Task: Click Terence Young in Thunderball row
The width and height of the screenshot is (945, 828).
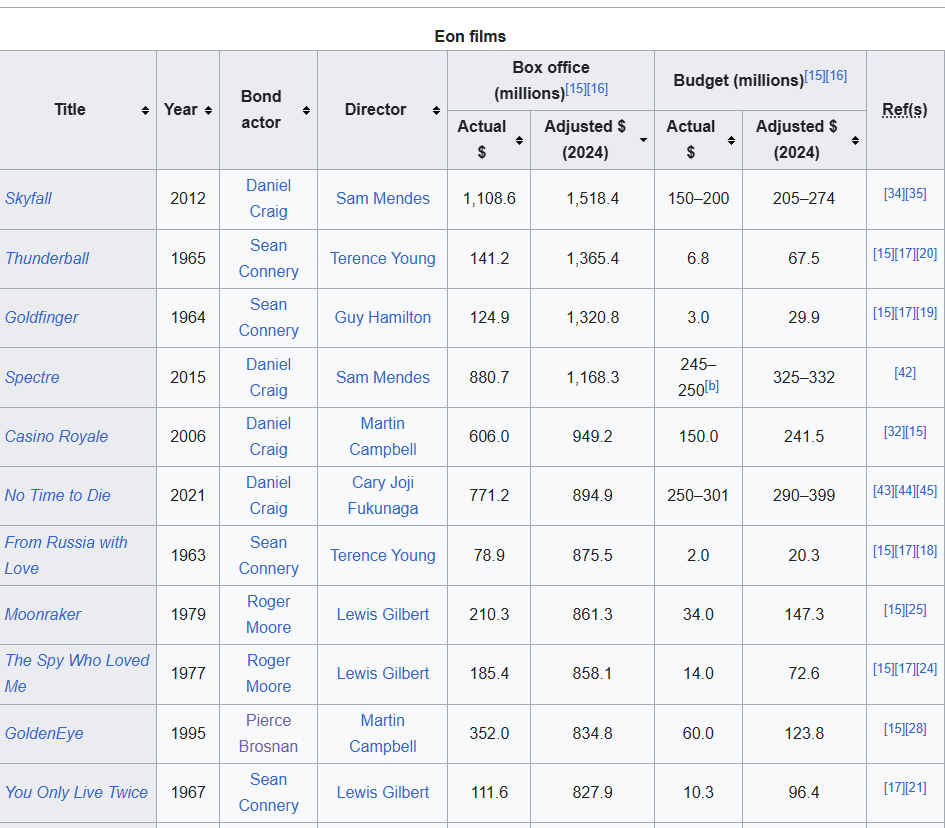Action: (383, 259)
